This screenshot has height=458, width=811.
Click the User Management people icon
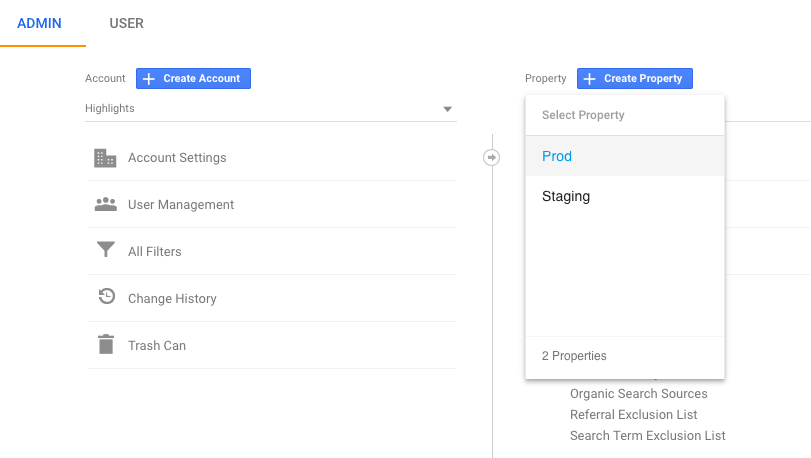click(105, 204)
